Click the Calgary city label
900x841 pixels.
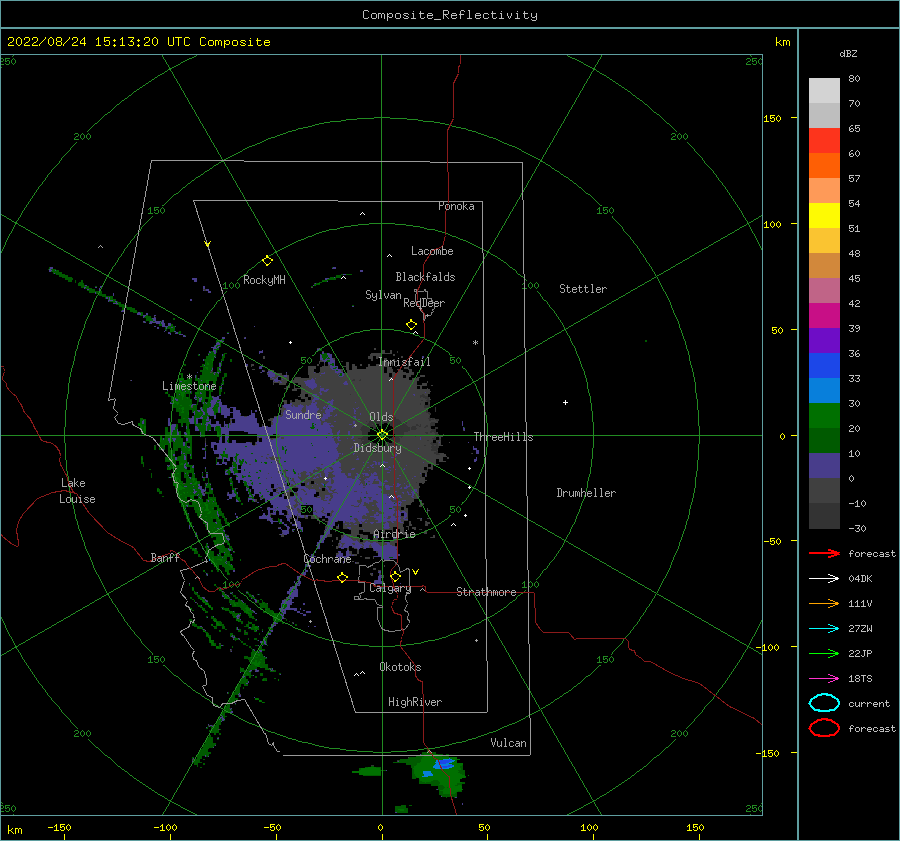390,588
